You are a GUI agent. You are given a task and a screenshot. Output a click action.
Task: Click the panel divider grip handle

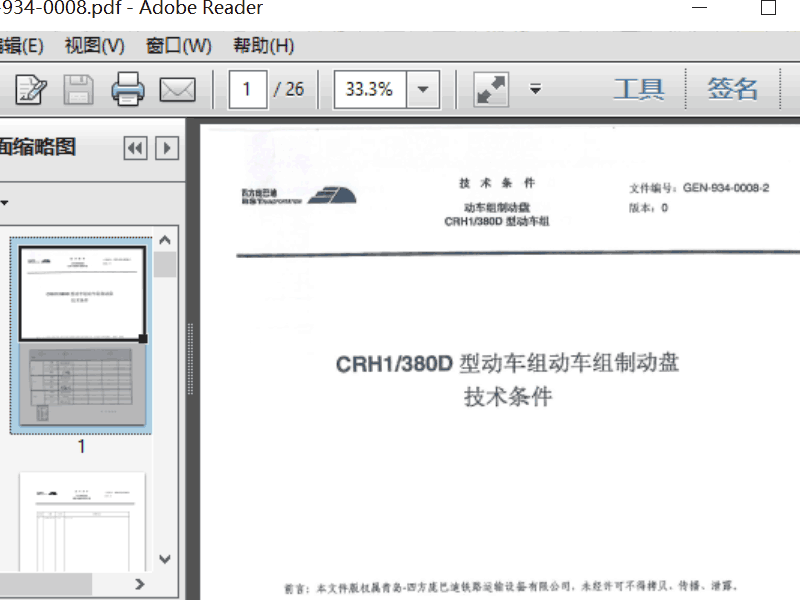pos(190,359)
